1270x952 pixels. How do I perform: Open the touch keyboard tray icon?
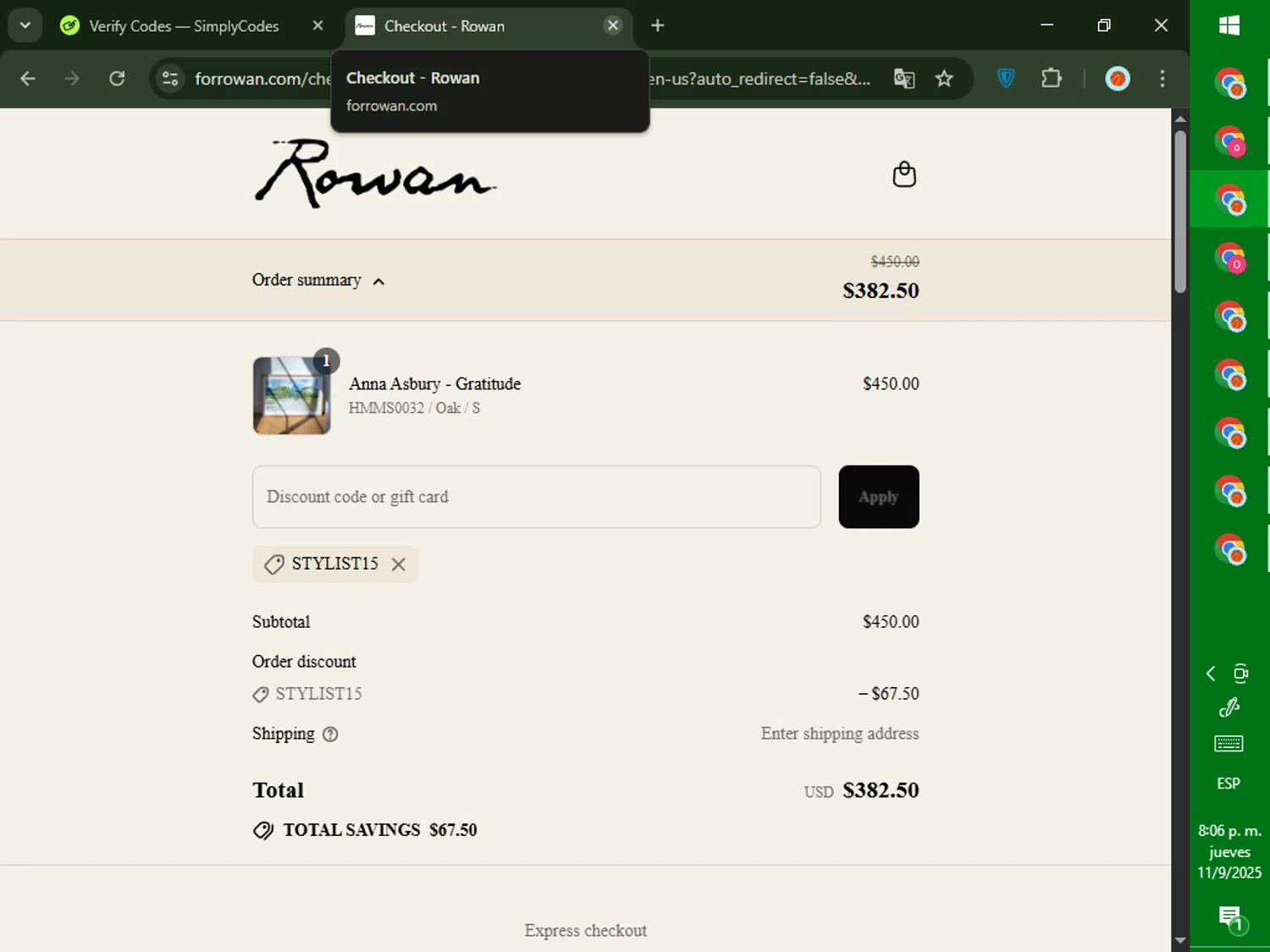pos(1229,744)
